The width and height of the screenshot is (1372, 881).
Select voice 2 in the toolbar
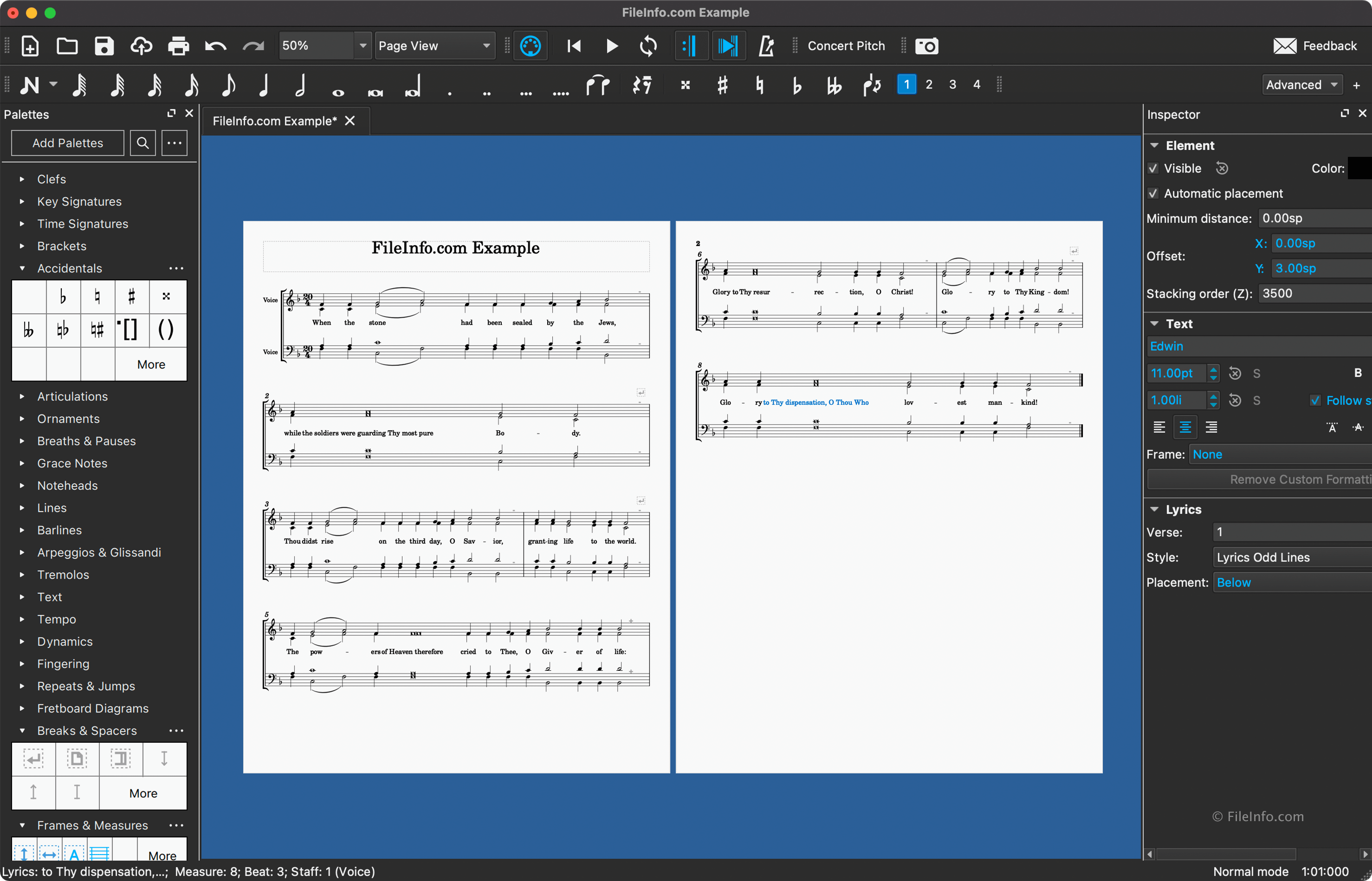(929, 84)
